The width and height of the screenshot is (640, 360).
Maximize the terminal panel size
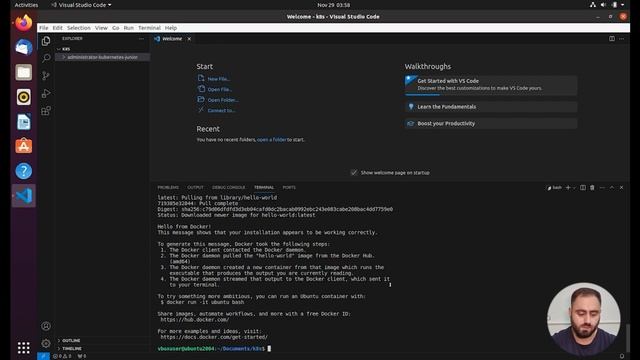click(612, 188)
